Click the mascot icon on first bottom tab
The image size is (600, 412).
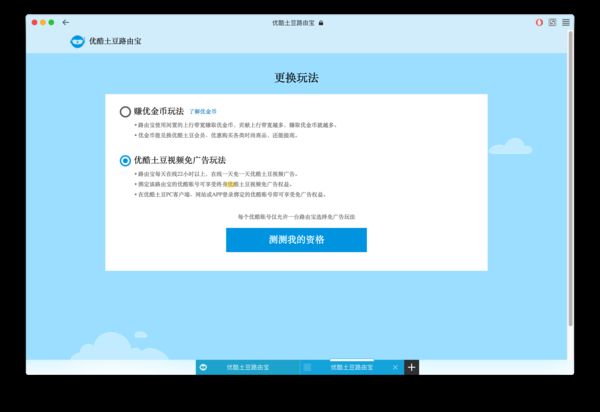tap(203, 367)
